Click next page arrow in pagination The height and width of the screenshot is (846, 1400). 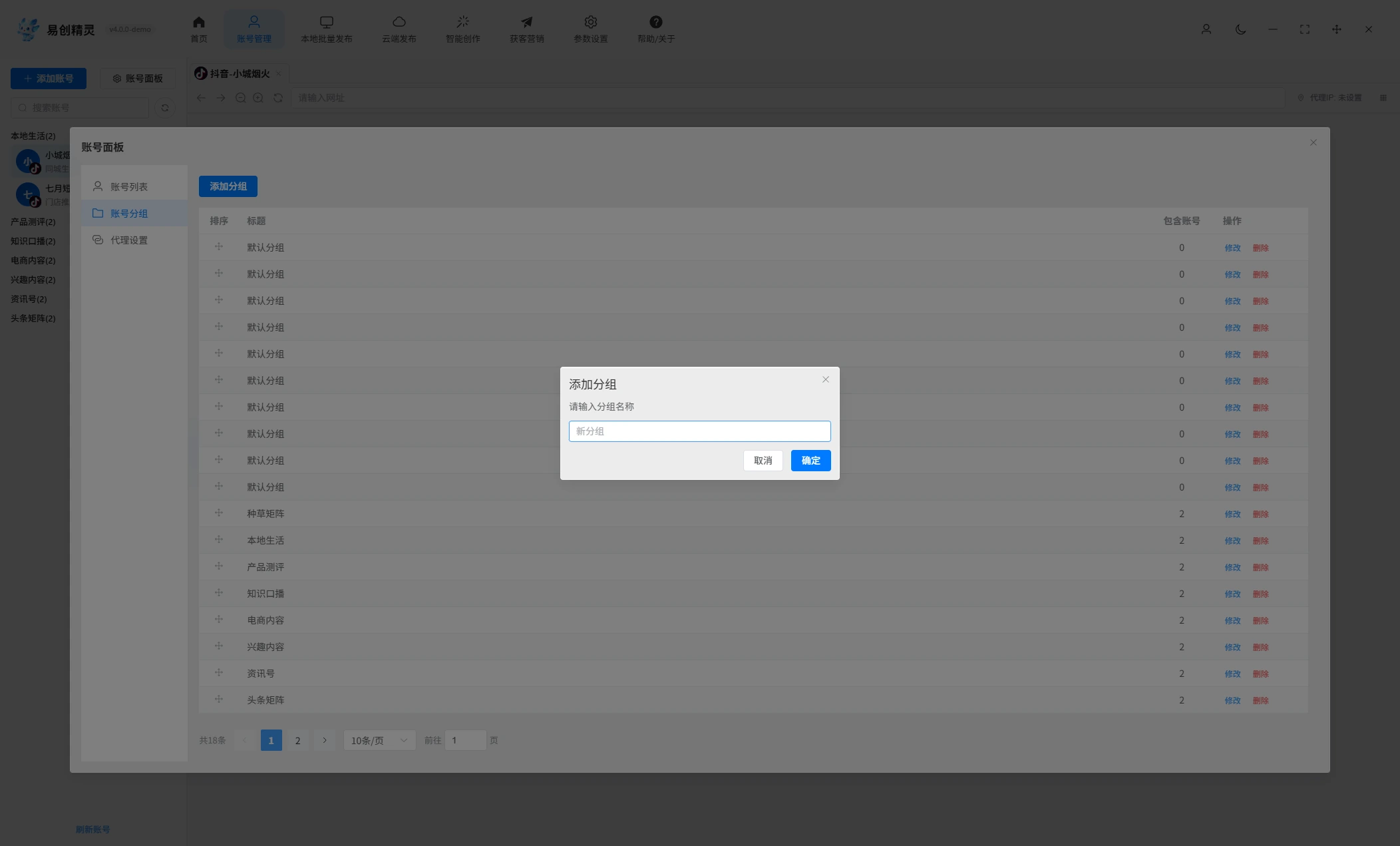point(324,740)
